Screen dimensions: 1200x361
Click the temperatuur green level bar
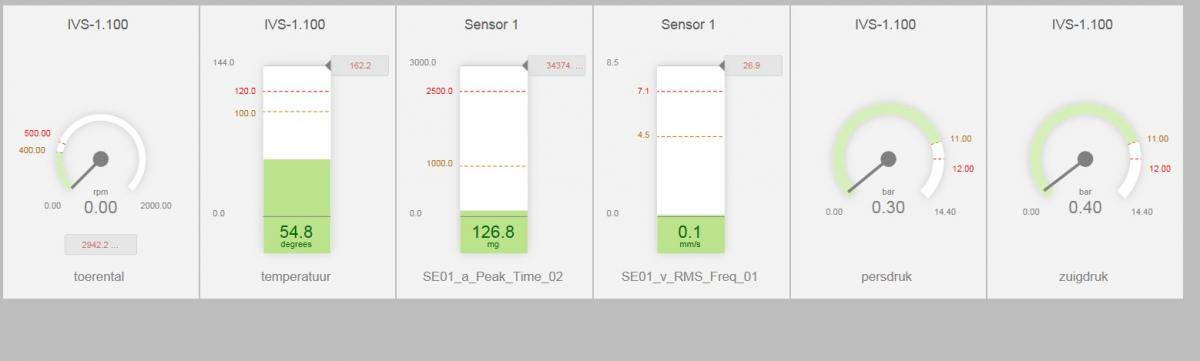[x=297, y=187]
